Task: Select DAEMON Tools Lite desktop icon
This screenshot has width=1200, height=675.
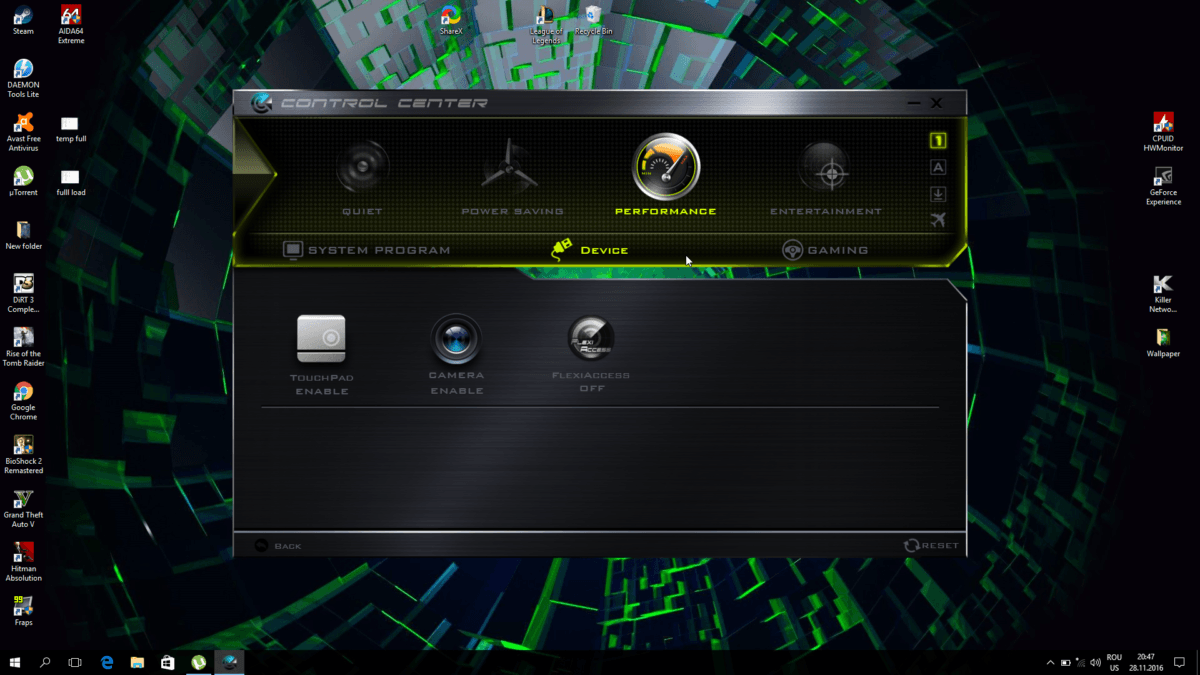Action: pos(23,78)
